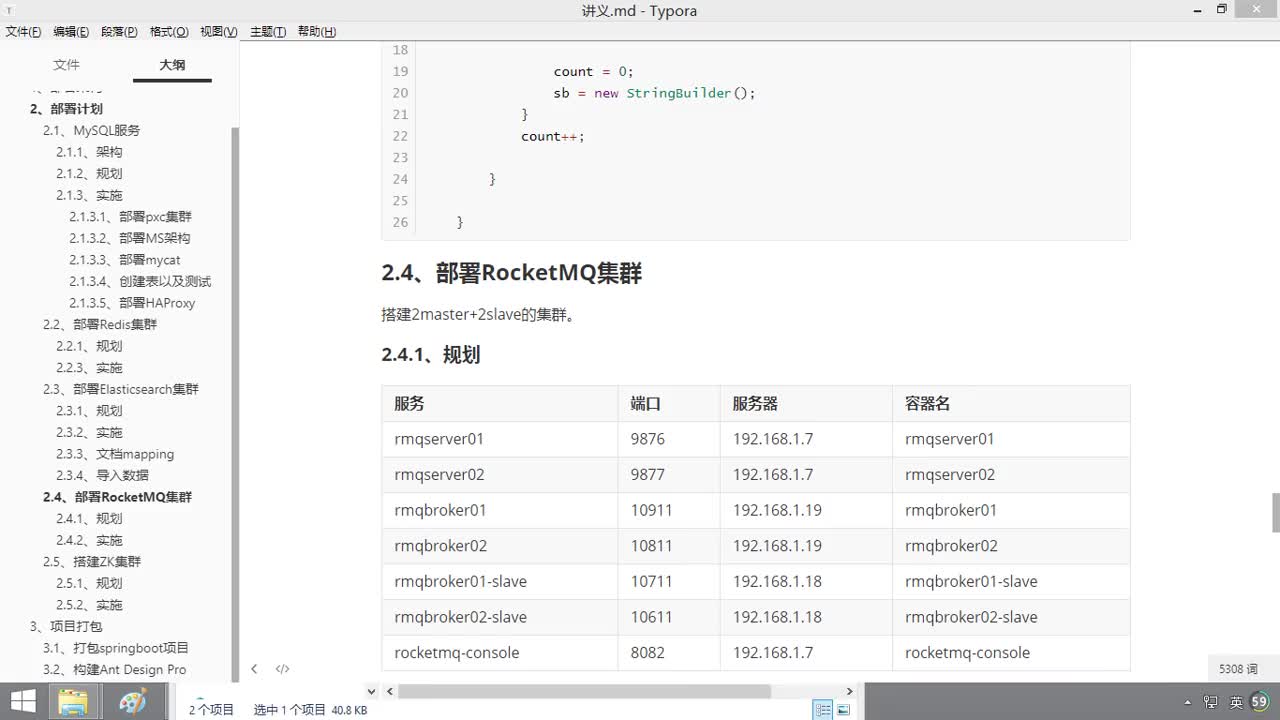
Task: Switch to the 文件 sidebar tab
Action: [66, 65]
